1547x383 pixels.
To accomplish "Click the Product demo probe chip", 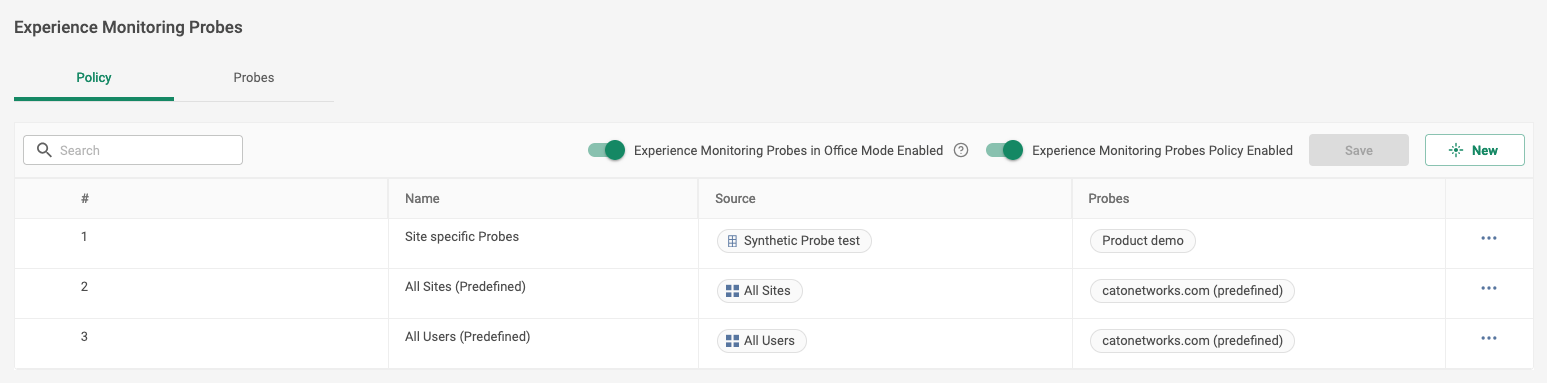I will (1143, 241).
